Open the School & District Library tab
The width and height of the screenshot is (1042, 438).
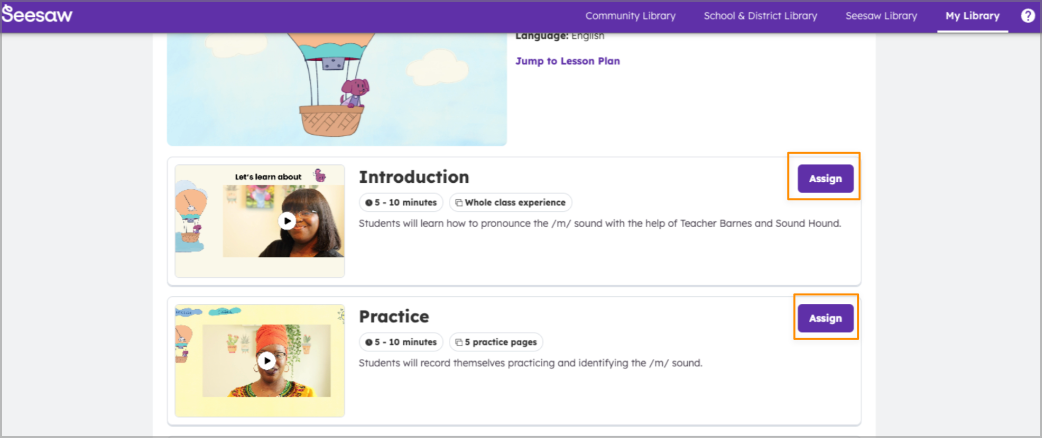[760, 16]
